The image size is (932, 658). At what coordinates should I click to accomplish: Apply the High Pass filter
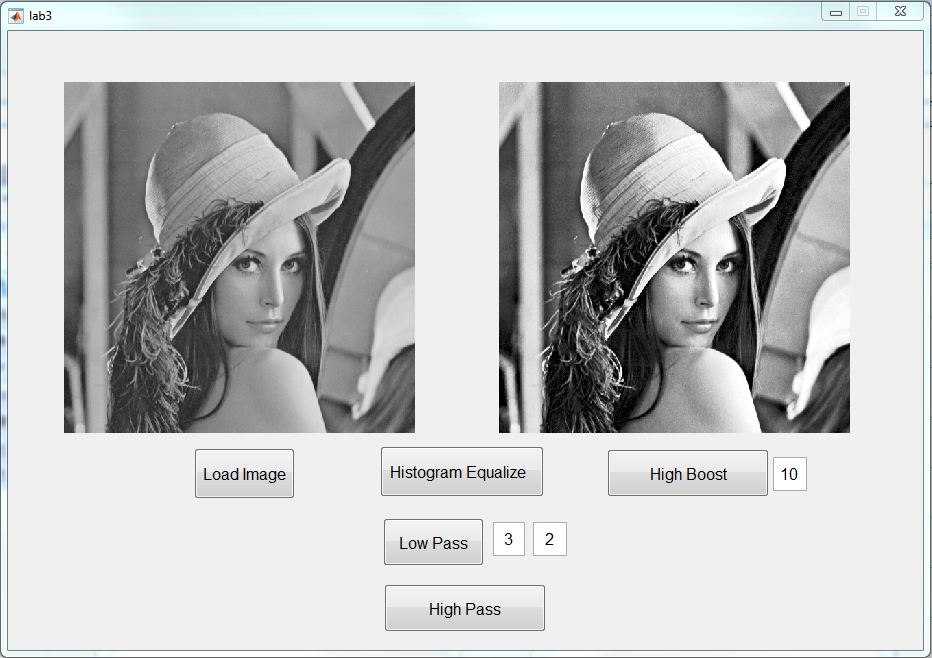pyautogui.click(x=464, y=608)
